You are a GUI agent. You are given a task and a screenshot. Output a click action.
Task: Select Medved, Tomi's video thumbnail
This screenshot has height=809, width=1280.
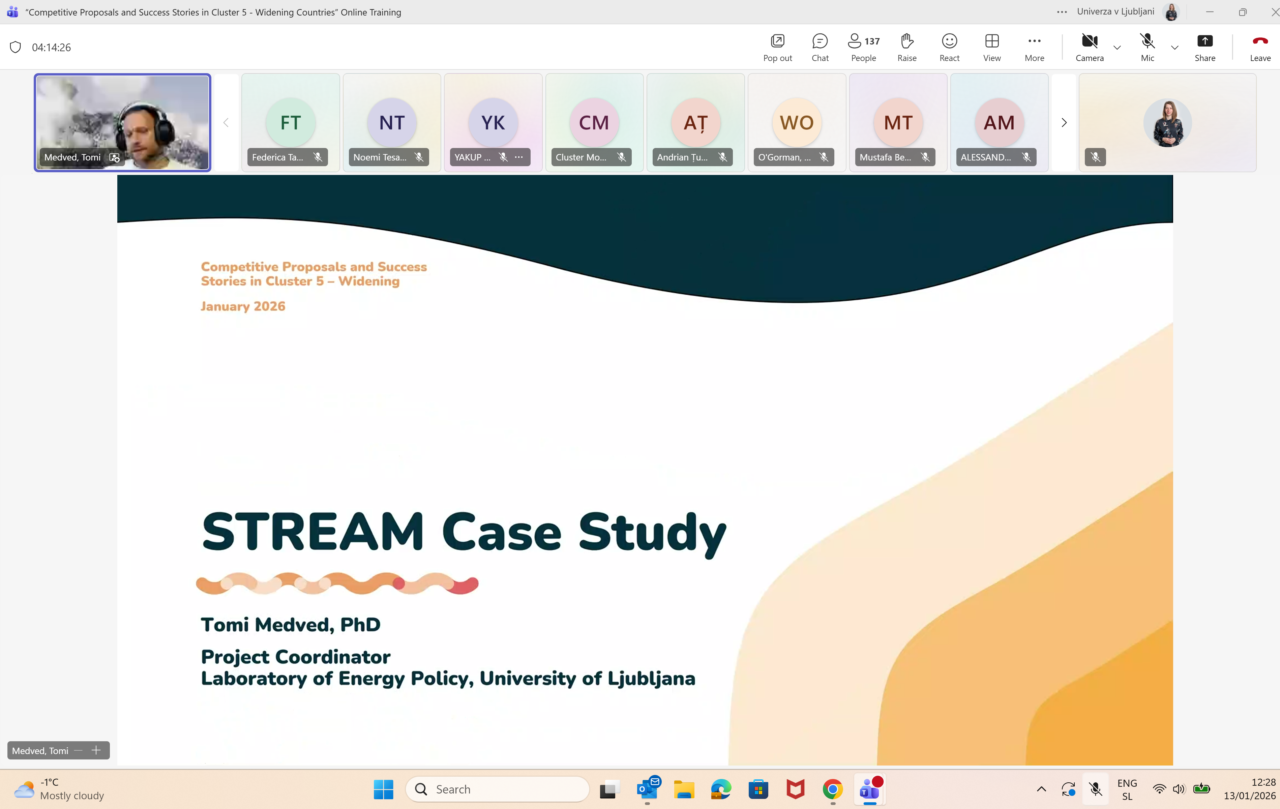click(122, 122)
